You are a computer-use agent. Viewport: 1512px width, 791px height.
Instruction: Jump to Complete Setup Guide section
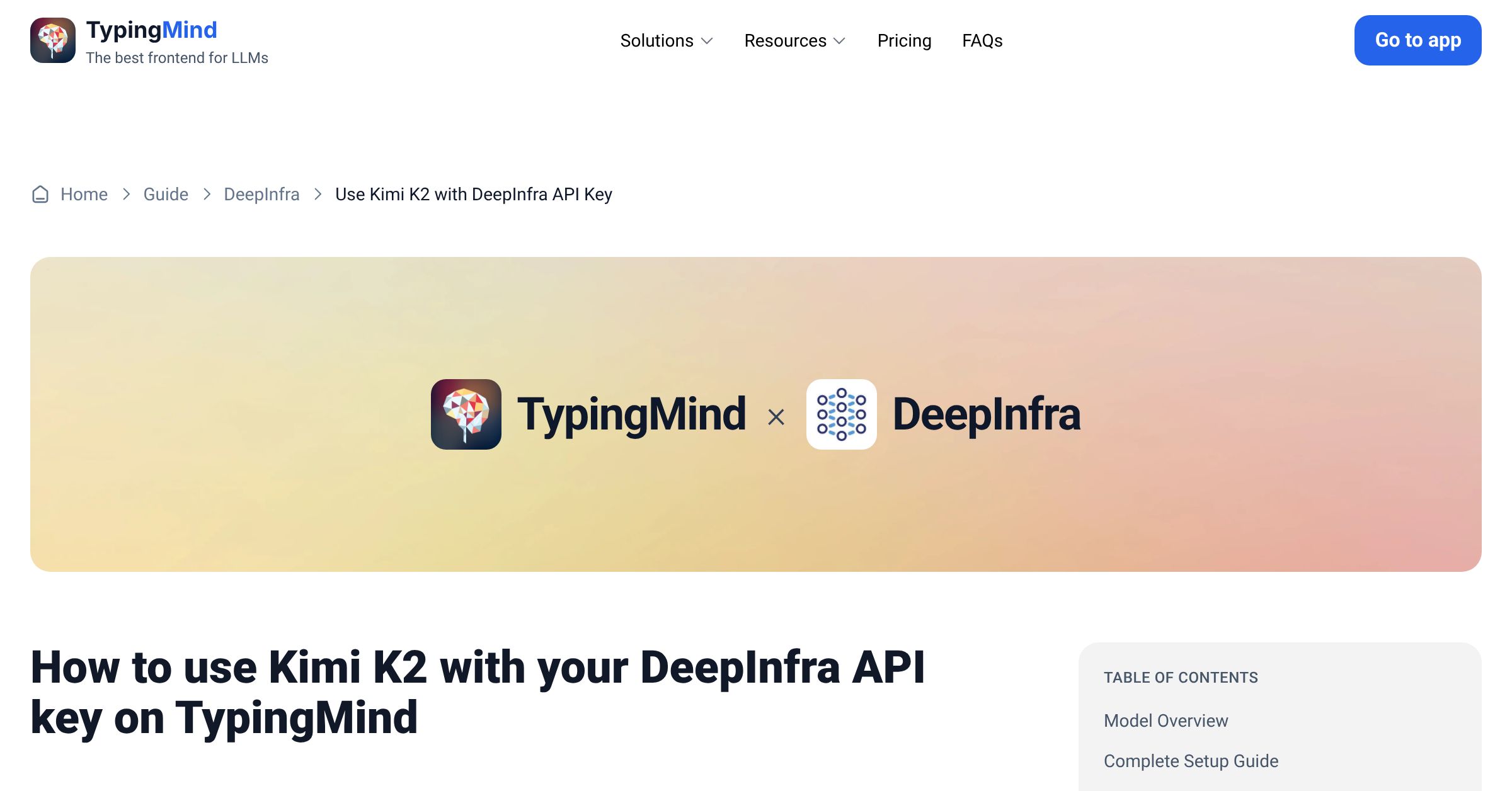point(1191,761)
